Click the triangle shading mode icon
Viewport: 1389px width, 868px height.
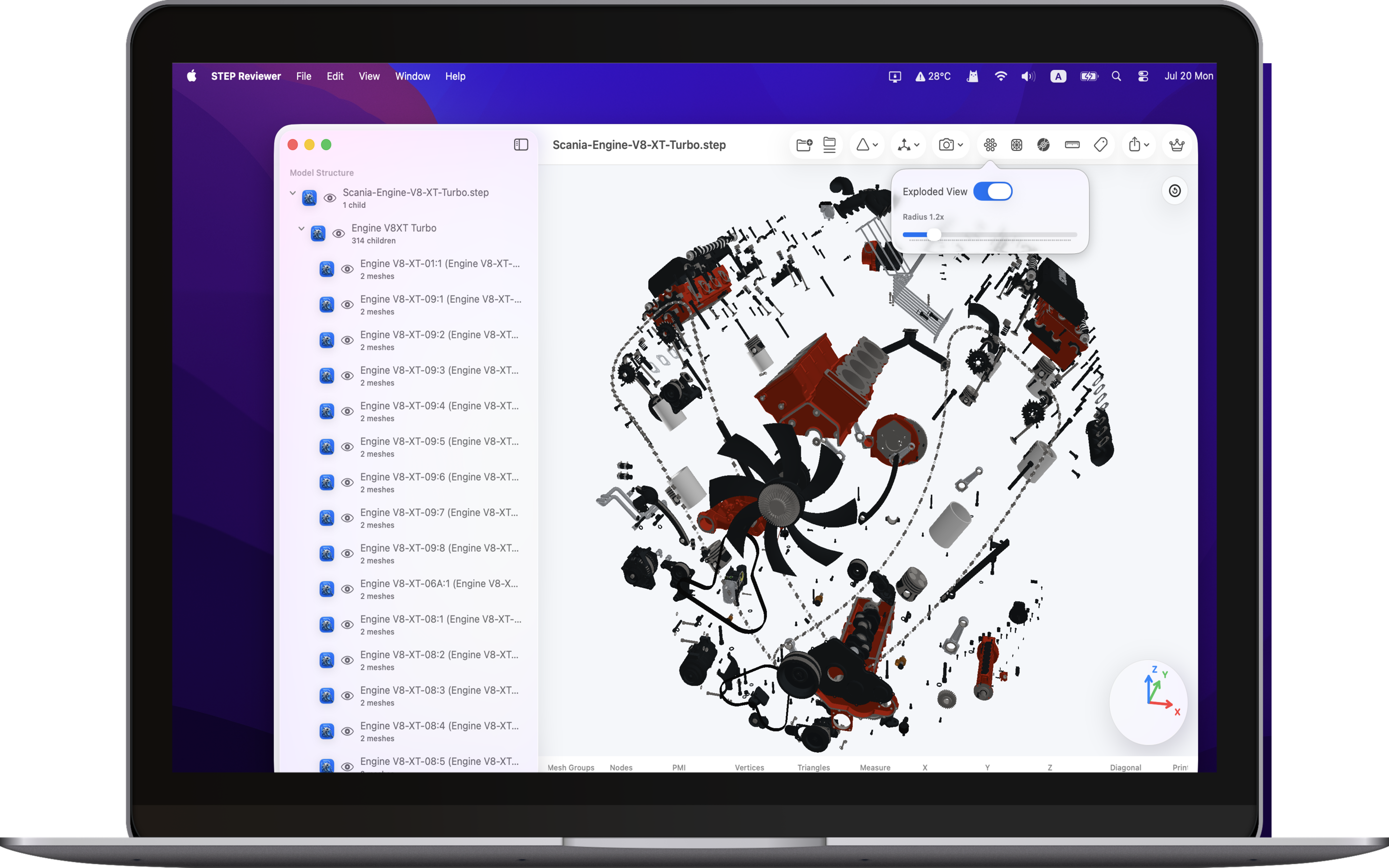coord(862,145)
